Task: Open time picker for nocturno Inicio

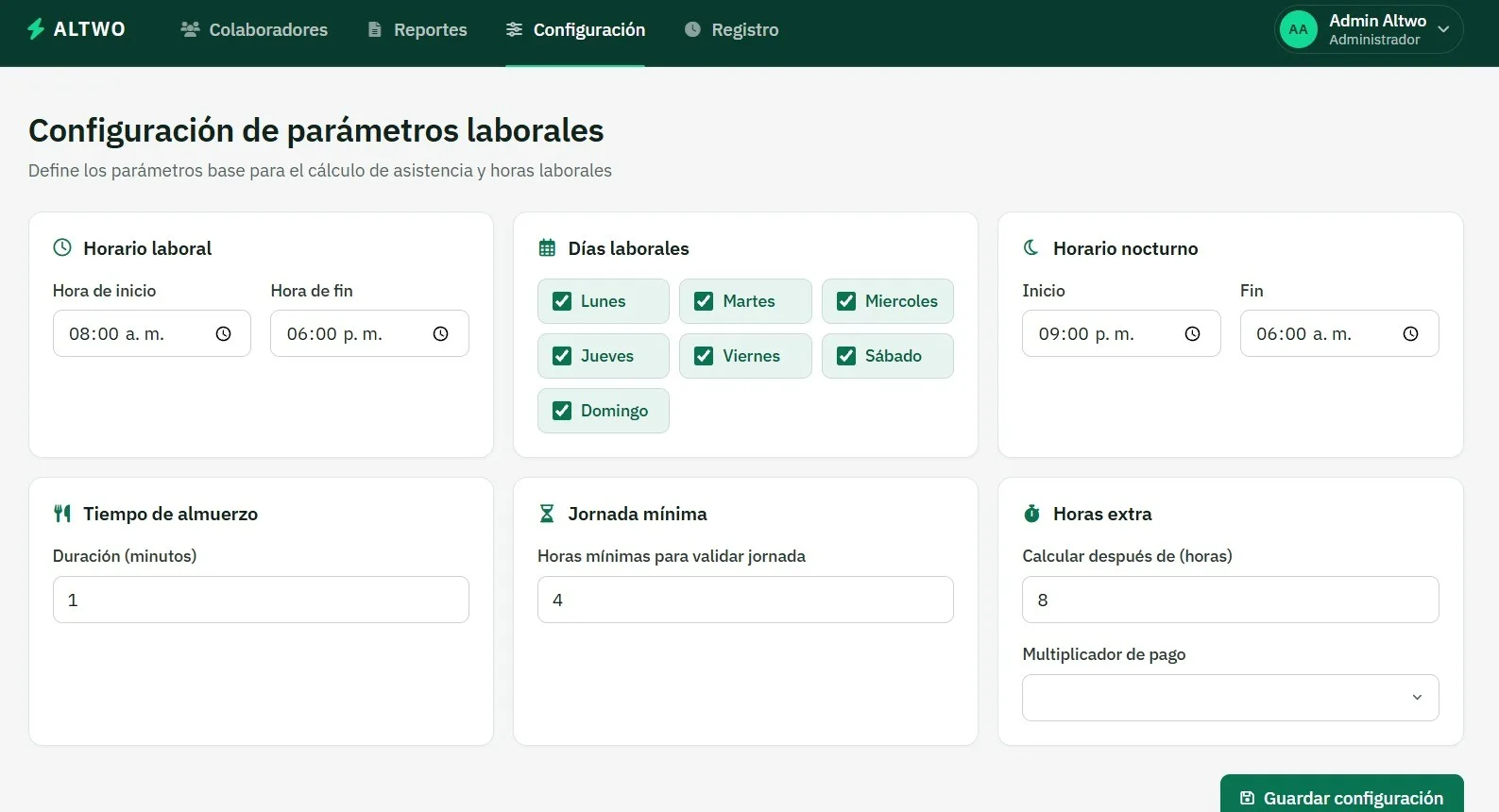Action: (x=1192, y=333)
